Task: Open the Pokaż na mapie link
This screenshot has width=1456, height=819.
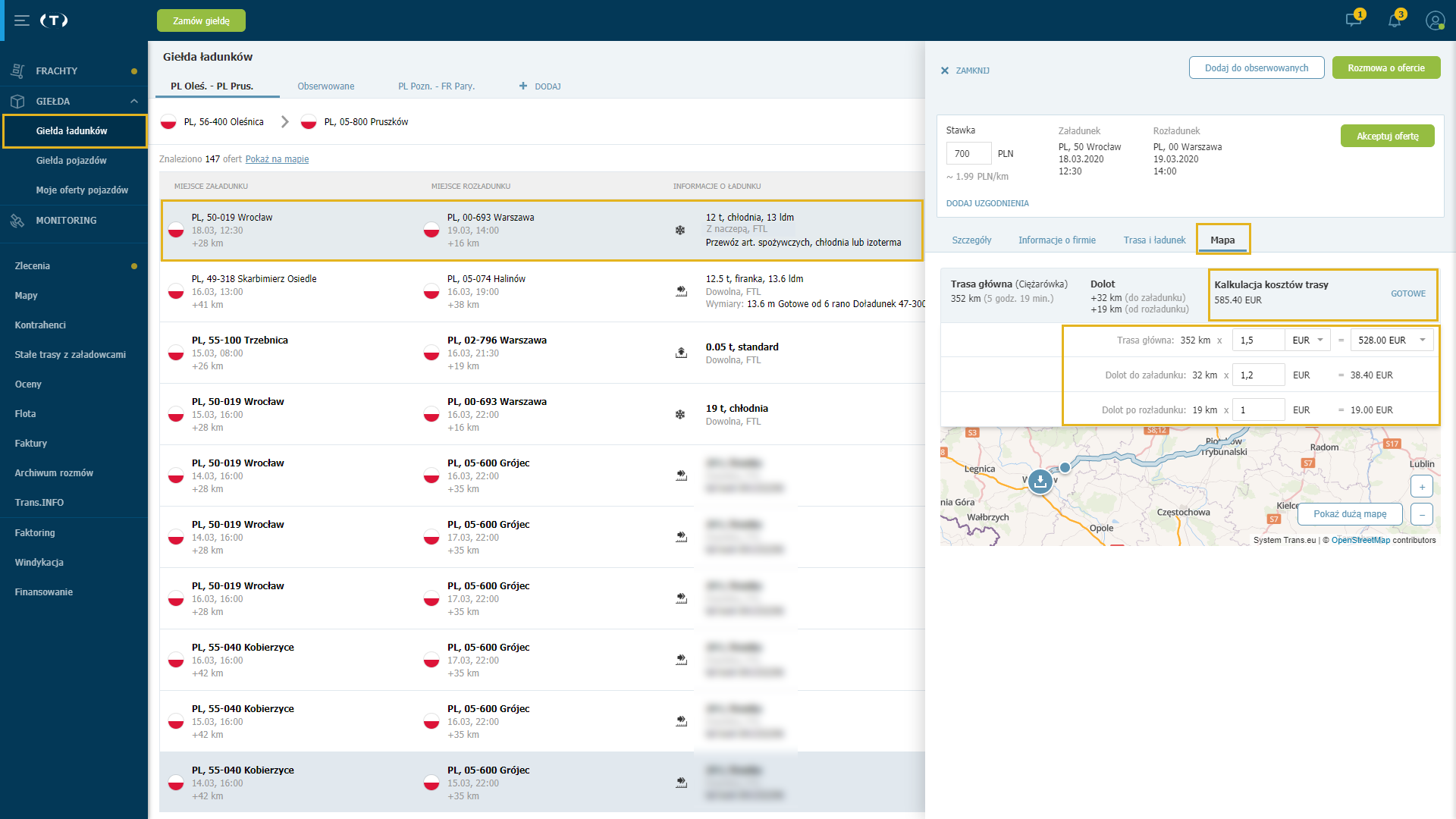Action: pos(277,159)
